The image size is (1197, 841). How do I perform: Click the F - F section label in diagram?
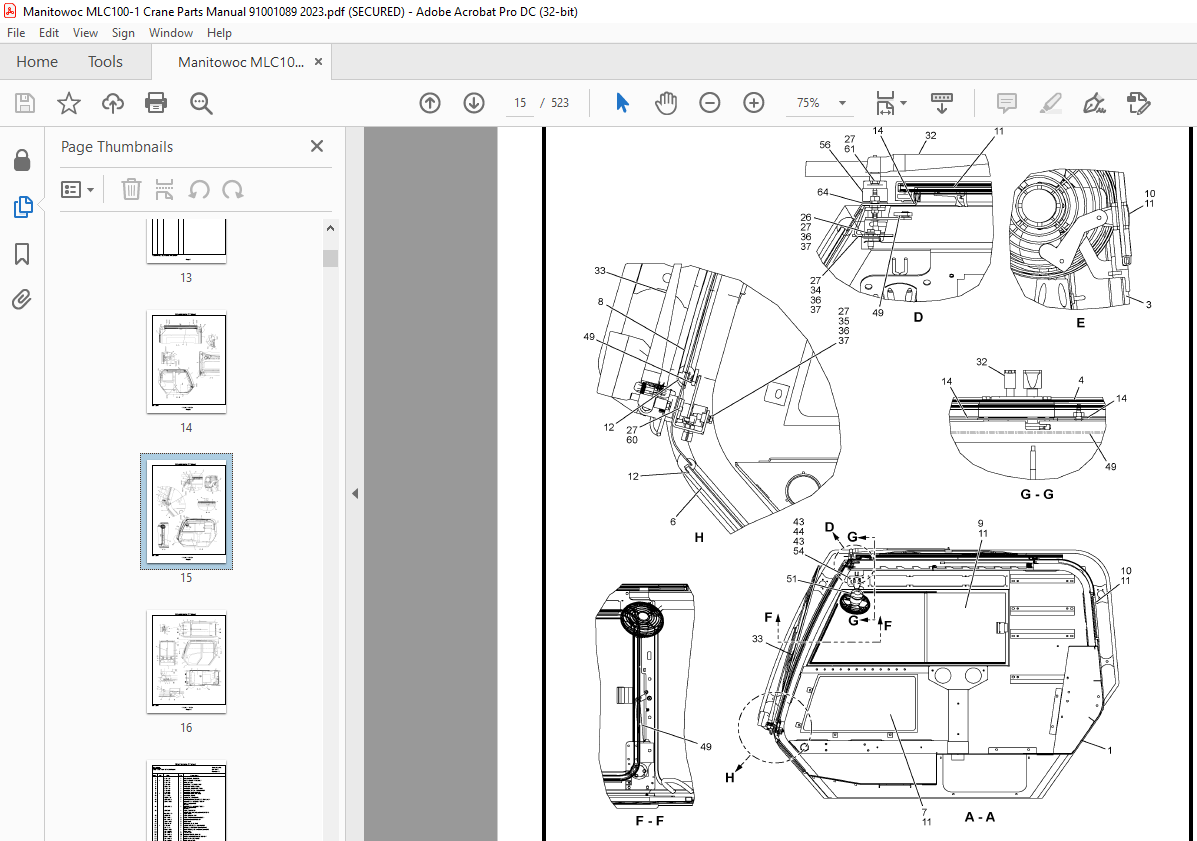pyautogui.click(x=650, y=821)
